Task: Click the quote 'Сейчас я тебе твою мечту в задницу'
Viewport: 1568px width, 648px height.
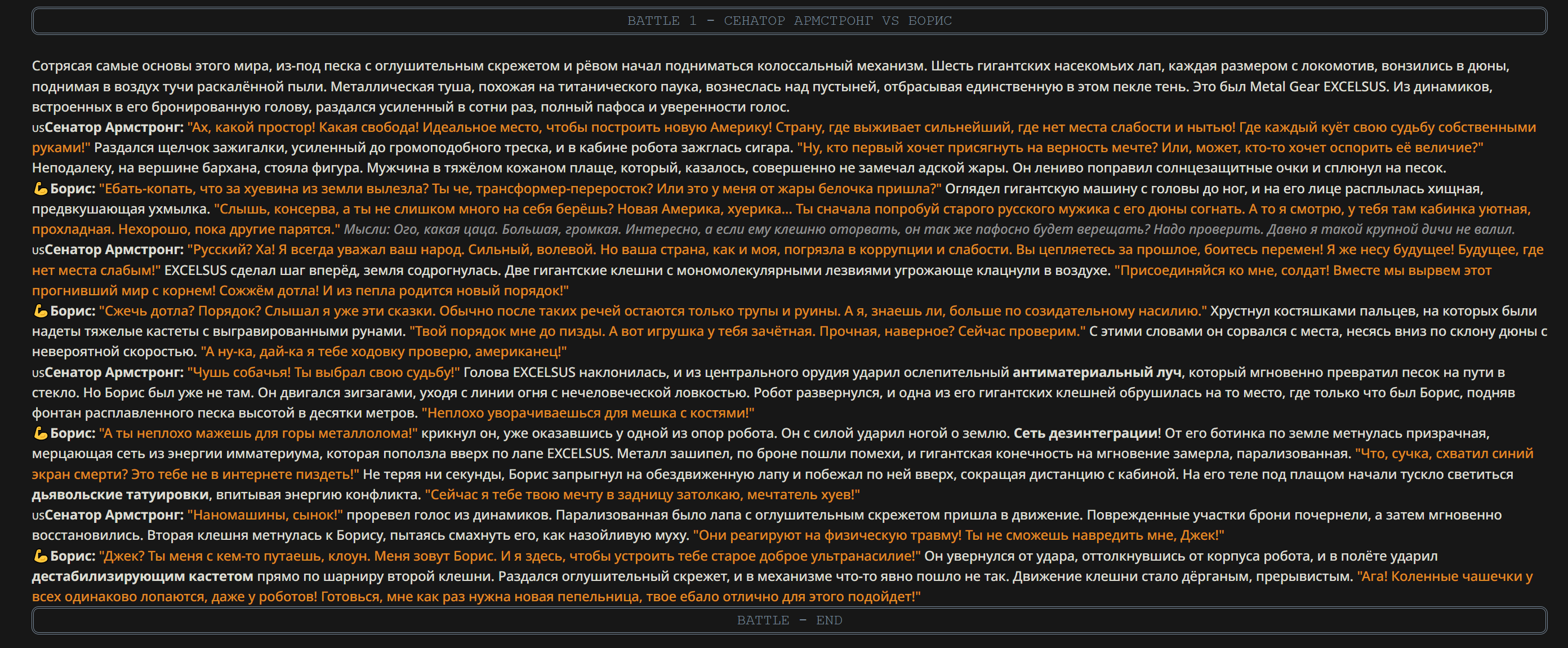Action: click(x=642, y=495)
